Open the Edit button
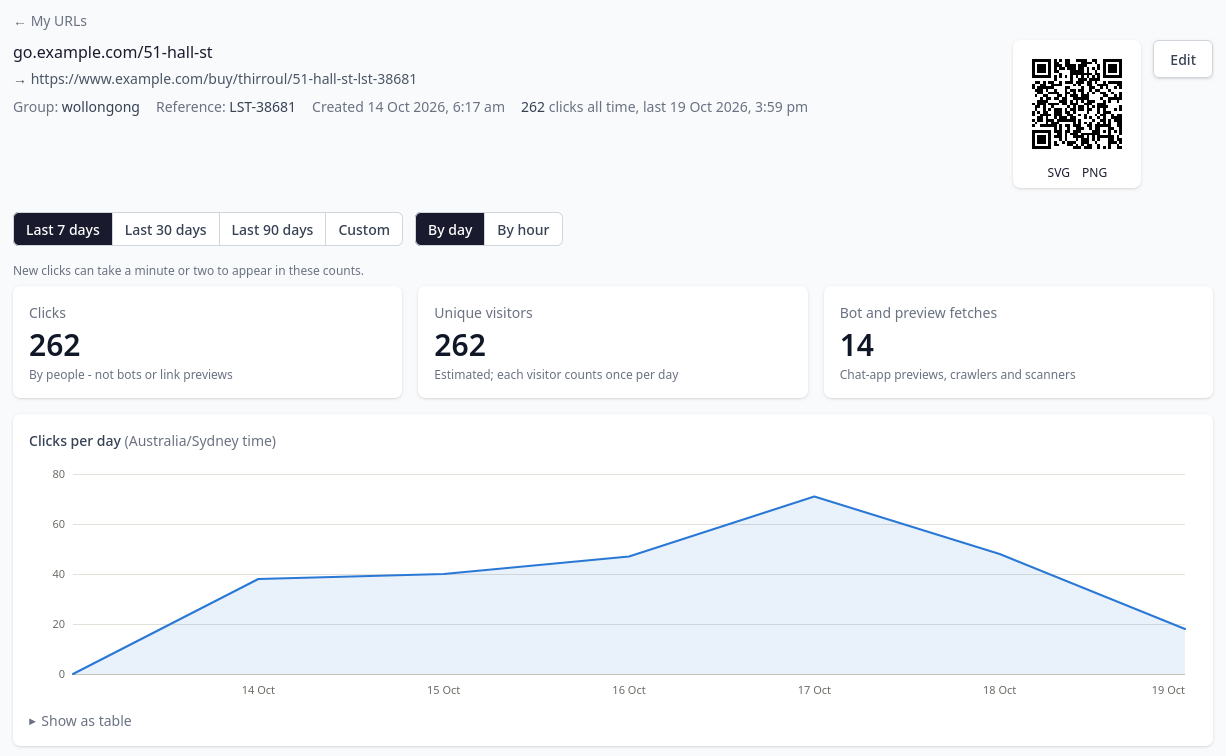 coord(1183,59)
